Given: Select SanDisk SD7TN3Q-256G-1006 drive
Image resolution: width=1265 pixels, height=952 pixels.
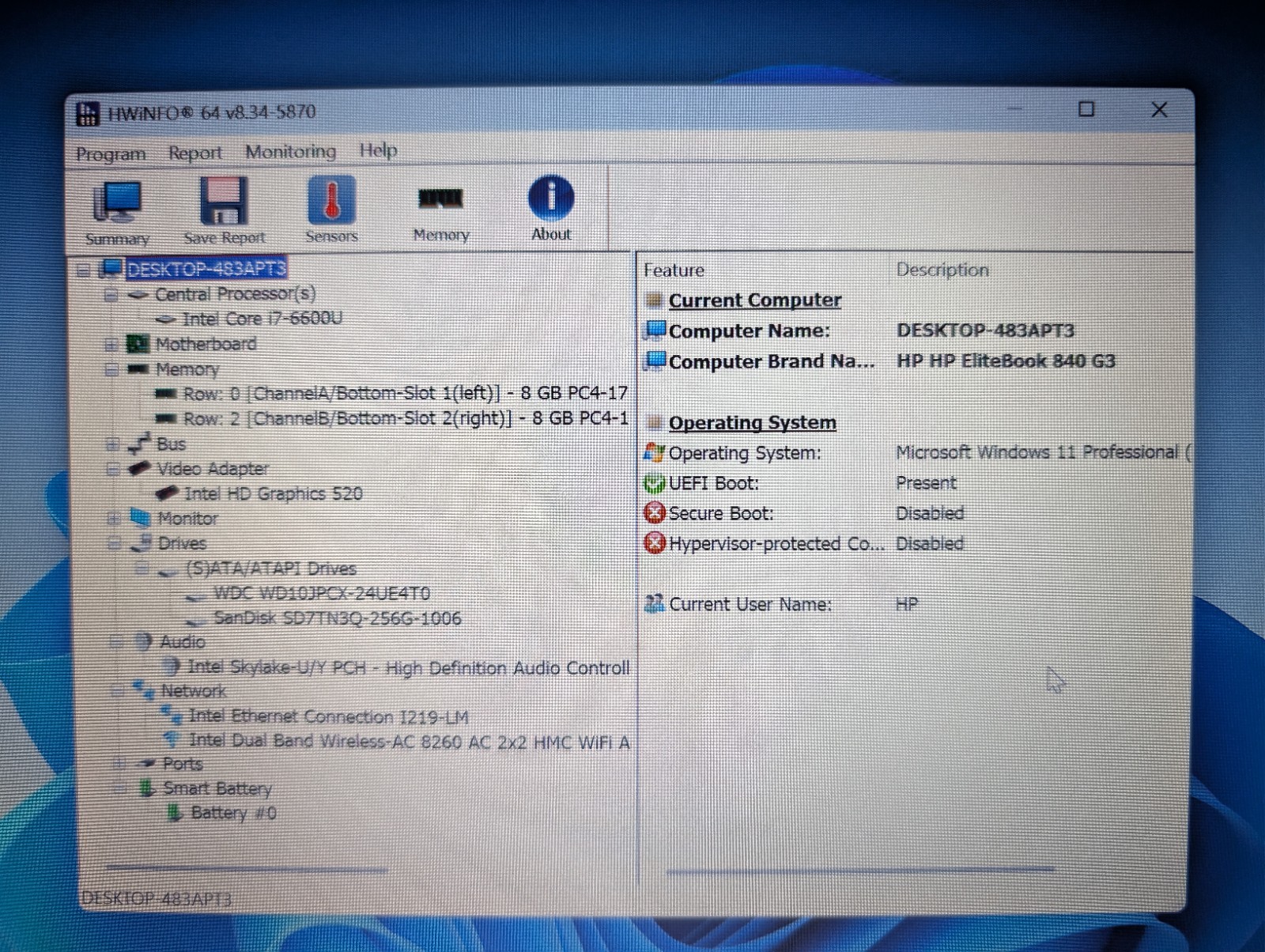Looking at the screenshot, I should tap(338, 618).
